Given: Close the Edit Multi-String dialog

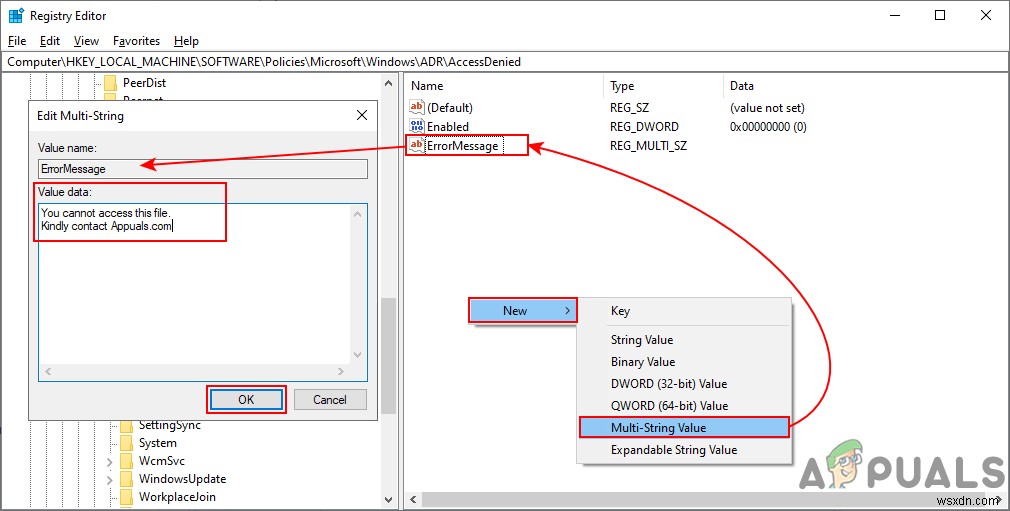Looking at the screenshot, I should click(x=362, y=115).
